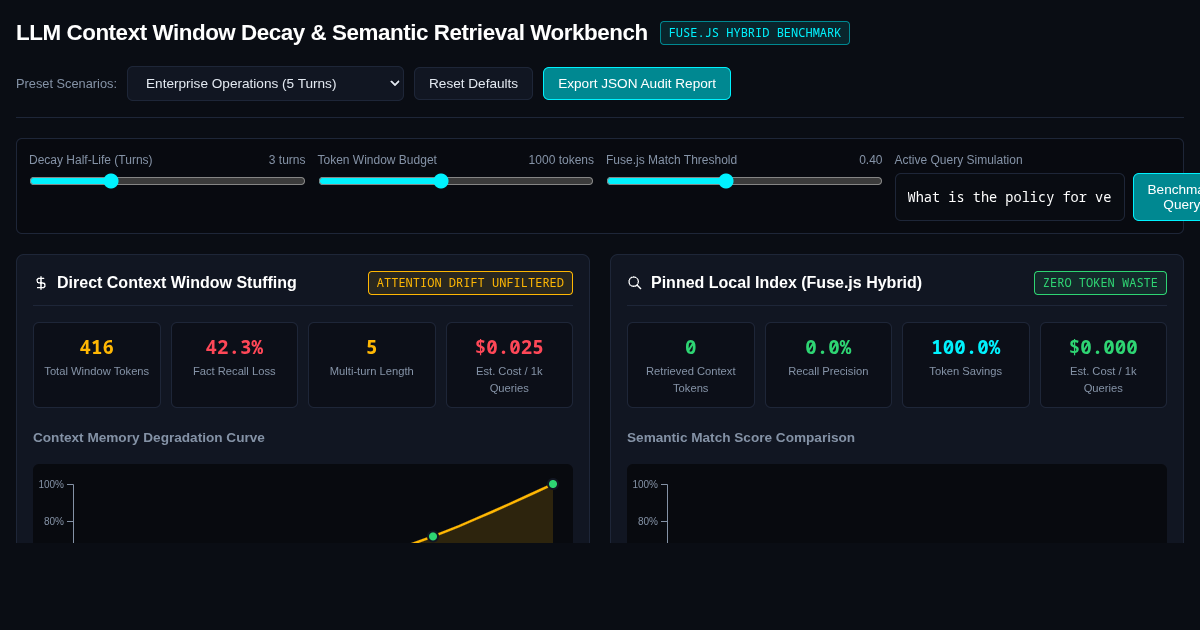1200x630 pixels.
Task: Click the Direct Context Window Stuffing heading
Action: tap(177, 283)
